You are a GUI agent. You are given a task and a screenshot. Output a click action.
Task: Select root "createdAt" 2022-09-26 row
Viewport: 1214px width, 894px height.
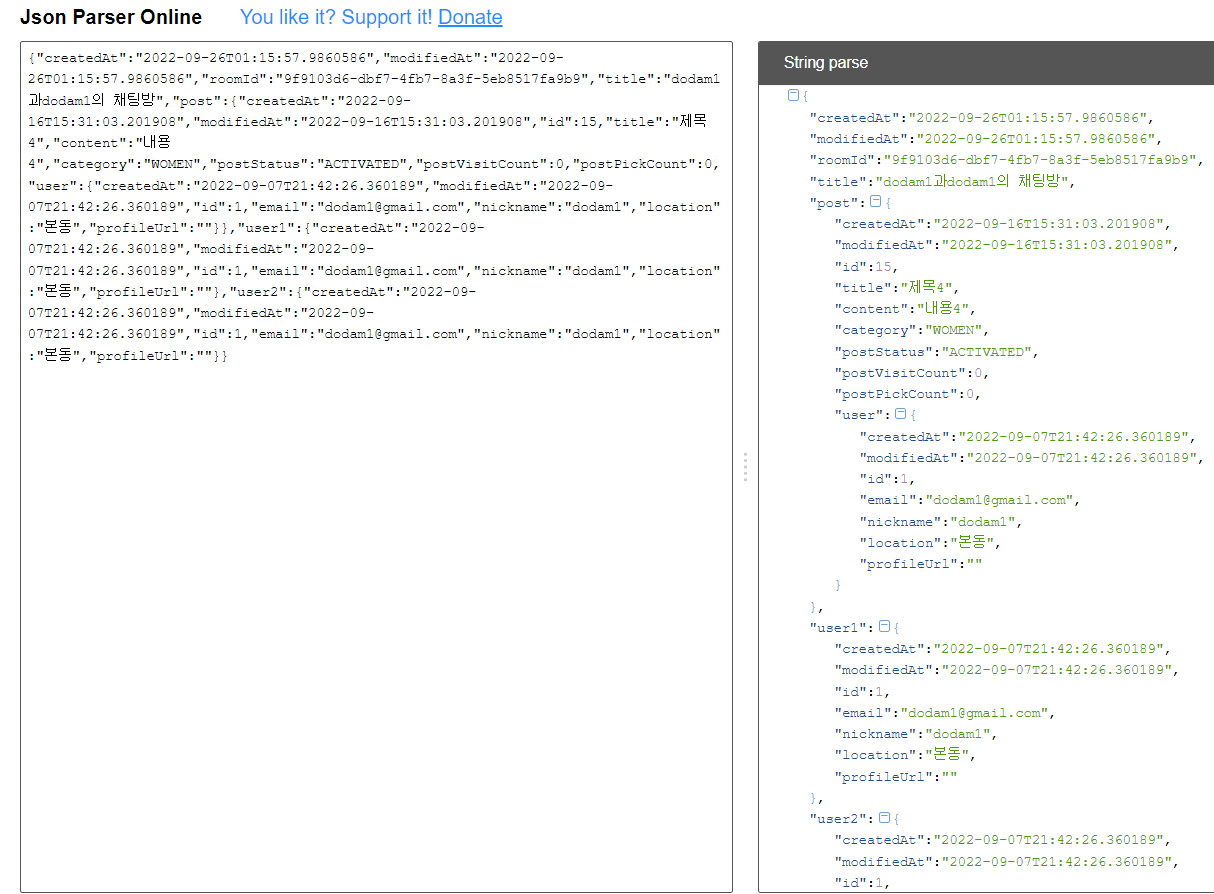click(984, 117)
